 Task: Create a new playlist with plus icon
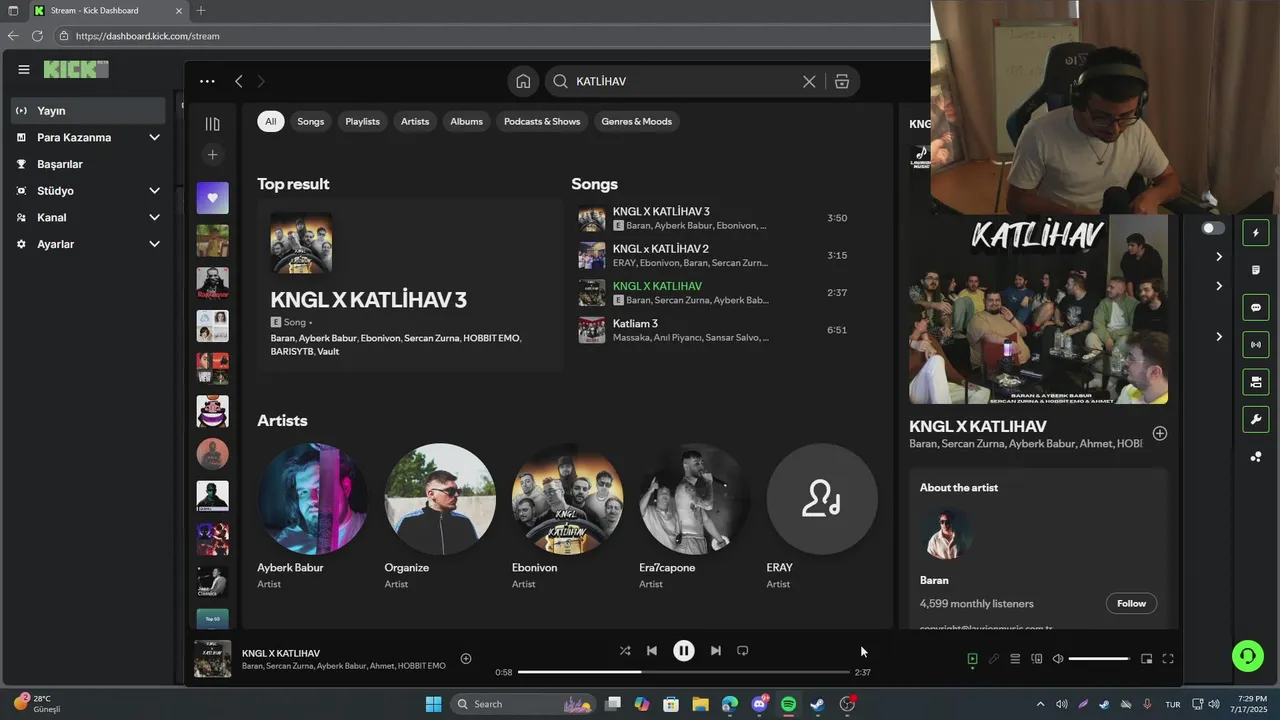212,155
